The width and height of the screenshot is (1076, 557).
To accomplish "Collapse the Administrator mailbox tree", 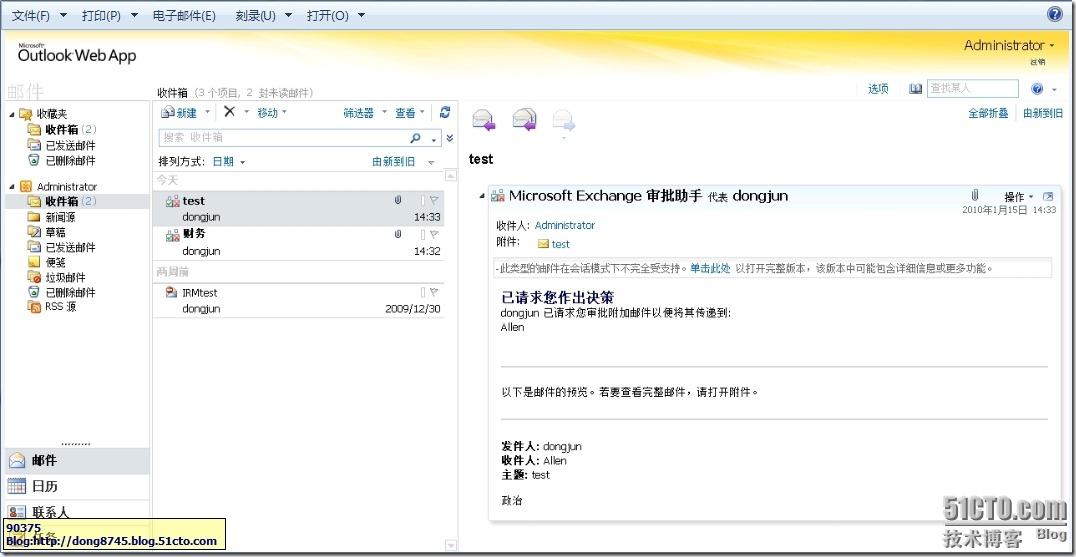I will 12,187.
